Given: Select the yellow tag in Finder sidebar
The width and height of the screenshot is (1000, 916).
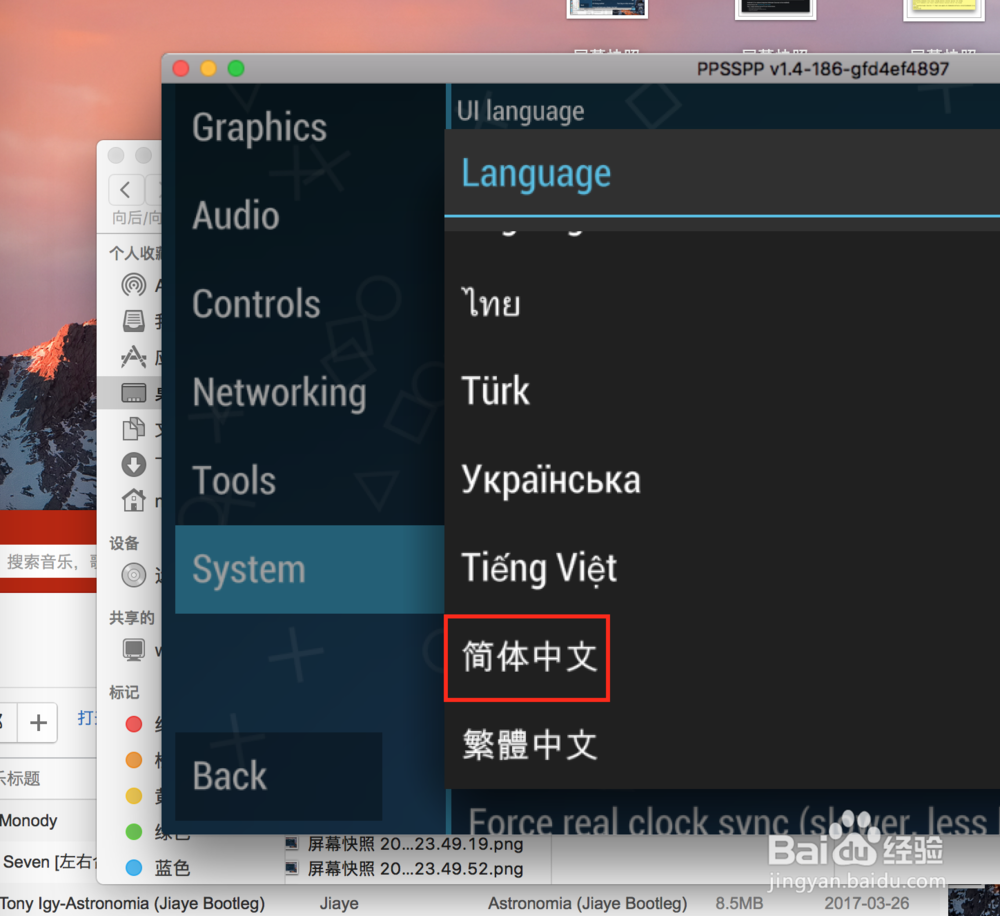Looking at the screenshot, I should [x=133, y=795].
